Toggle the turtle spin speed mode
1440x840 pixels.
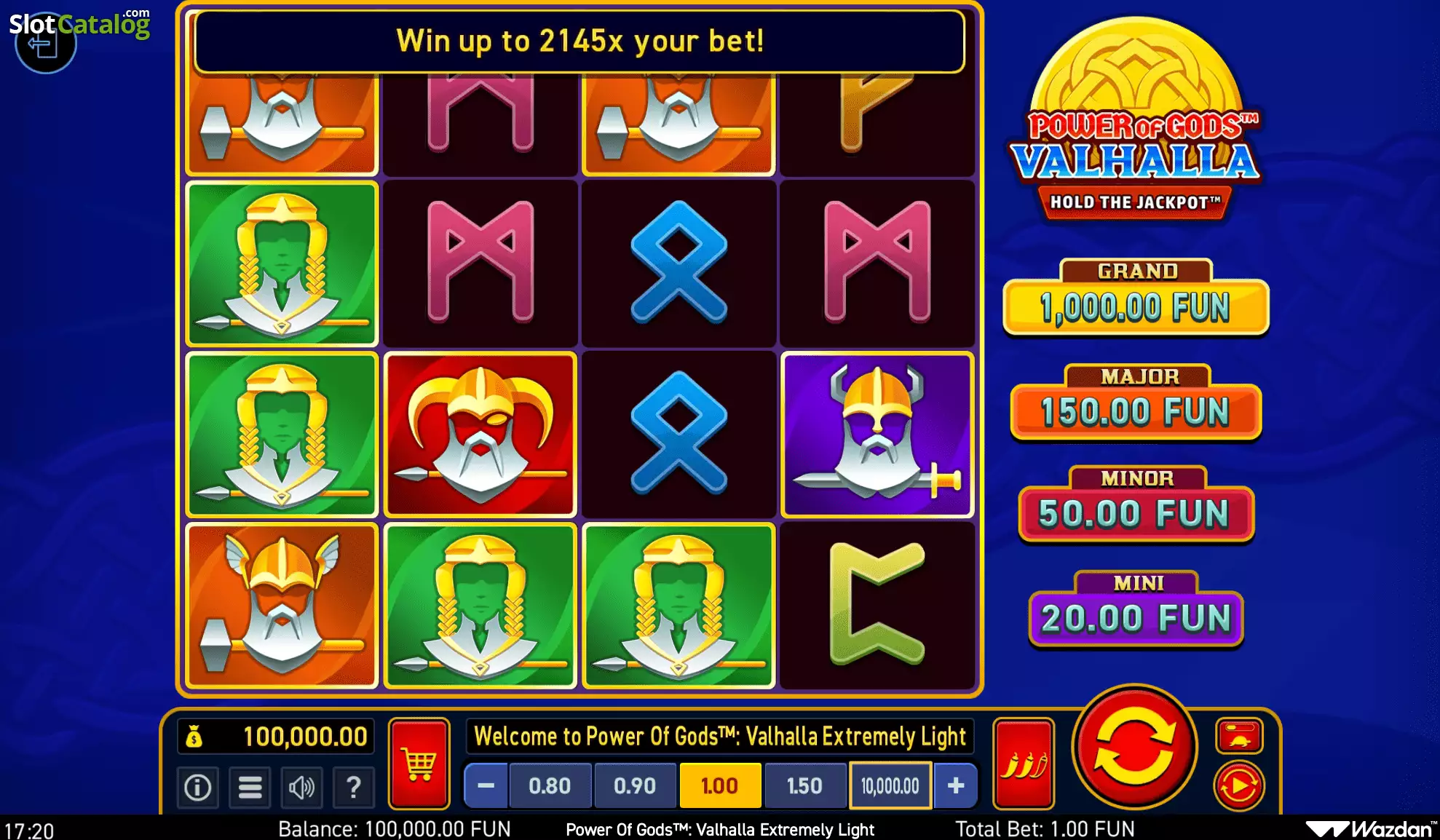coord(1239,737)
